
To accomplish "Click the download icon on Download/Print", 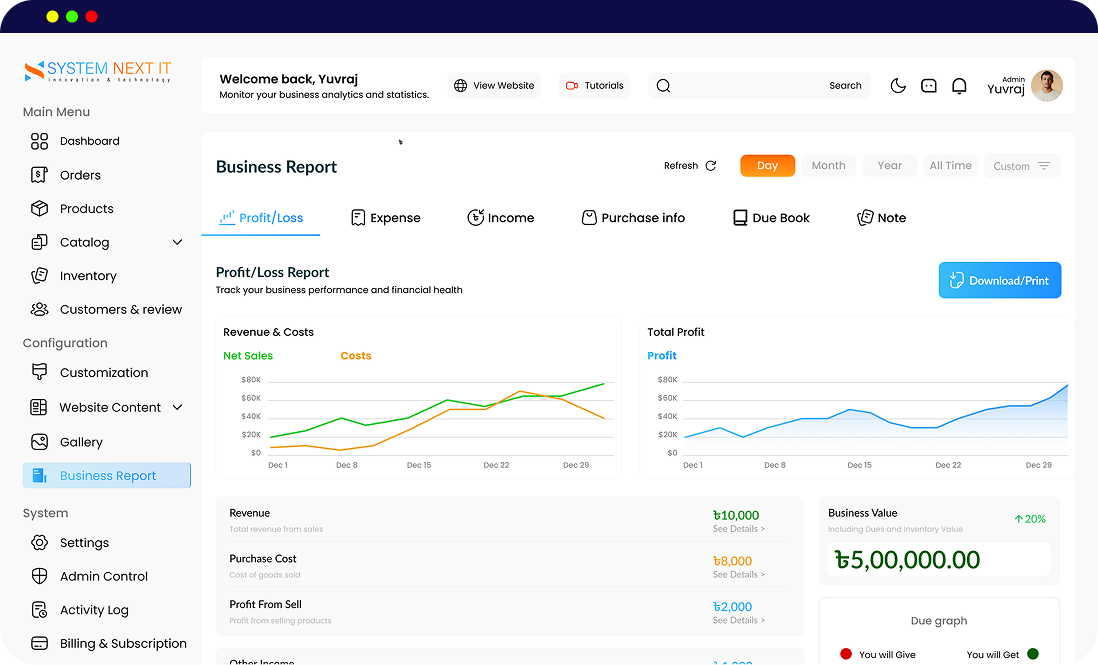I will [x=957, y=281].
